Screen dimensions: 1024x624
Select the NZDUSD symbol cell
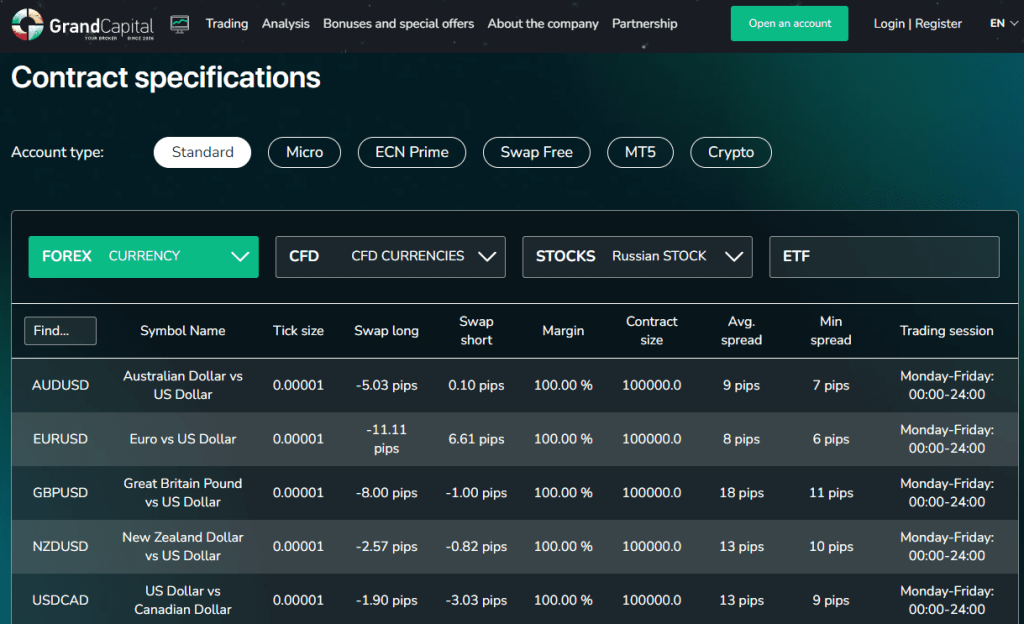60,546
